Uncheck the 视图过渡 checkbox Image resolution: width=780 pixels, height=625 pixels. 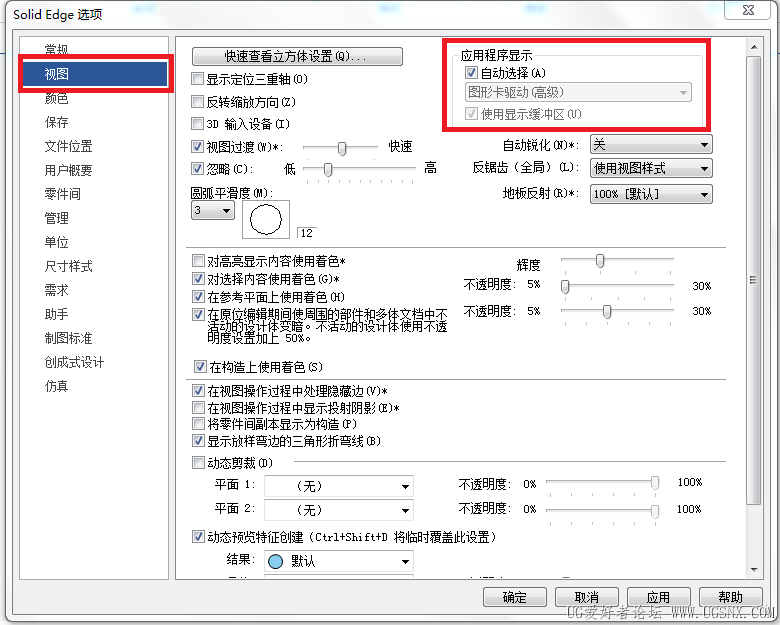197,146
